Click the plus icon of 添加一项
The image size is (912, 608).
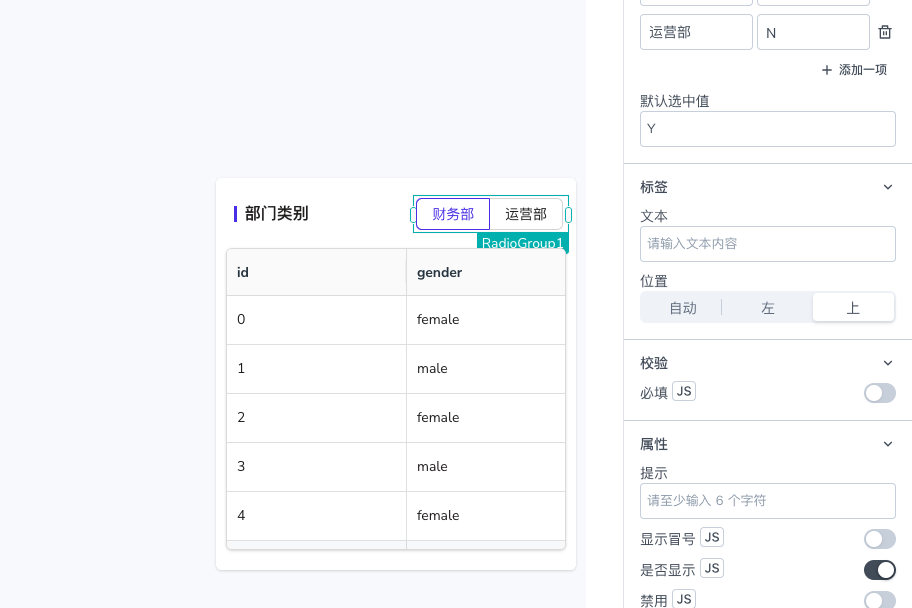click(826, 70)
